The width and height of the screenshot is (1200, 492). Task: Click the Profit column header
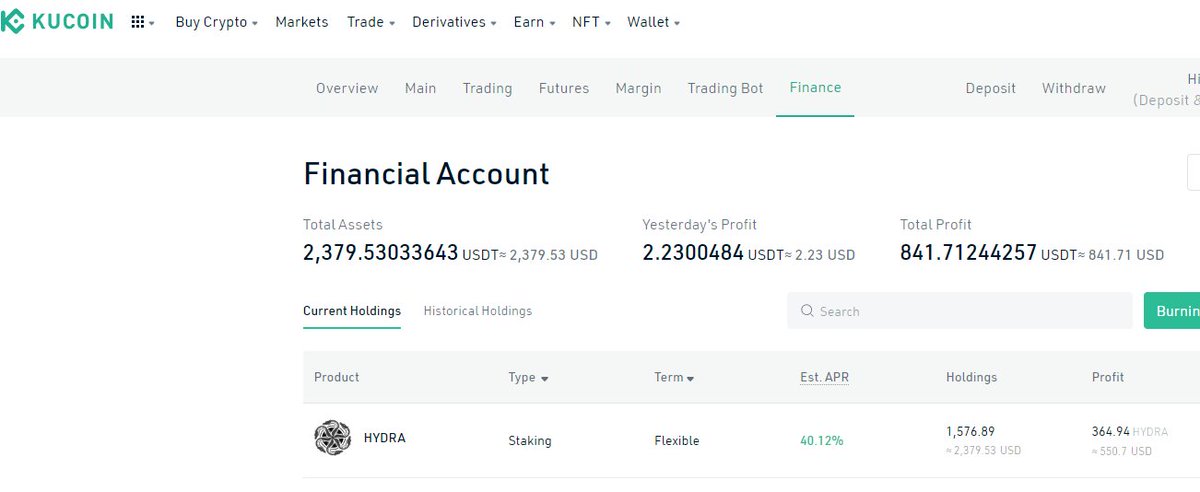pos(1108,377)
